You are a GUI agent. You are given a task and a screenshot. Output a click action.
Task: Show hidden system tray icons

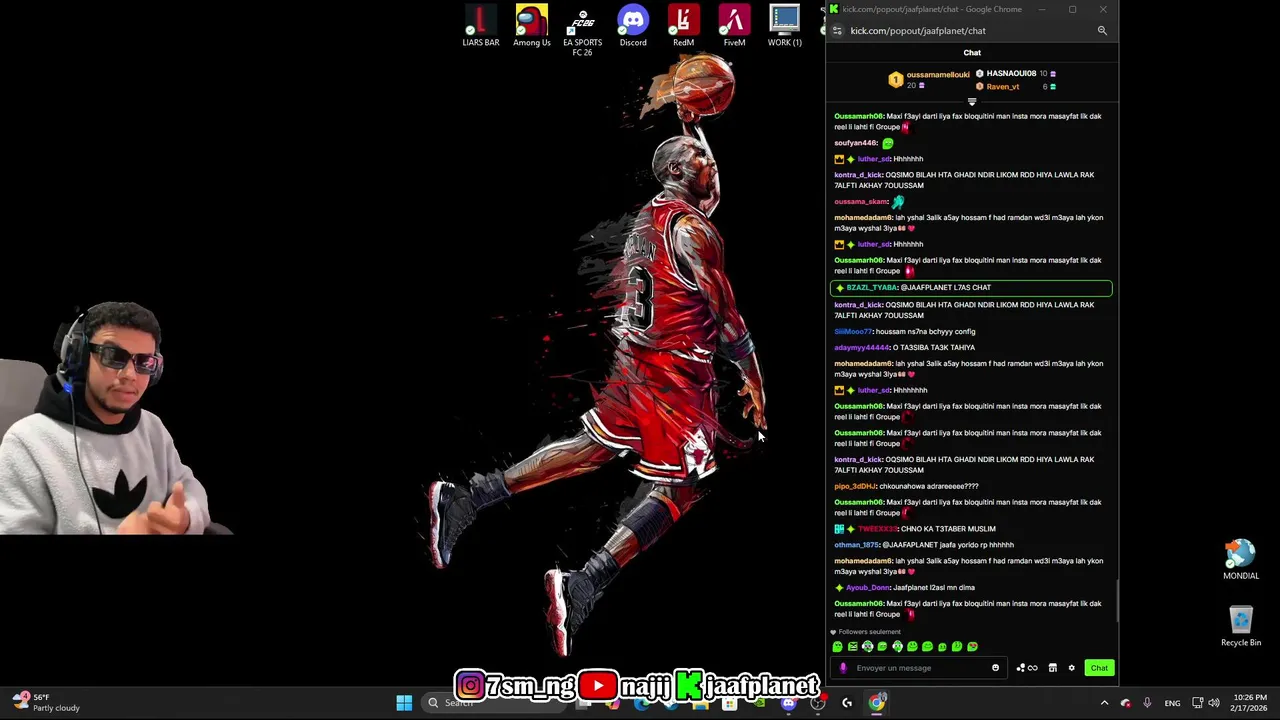(x=1104, y=703)
